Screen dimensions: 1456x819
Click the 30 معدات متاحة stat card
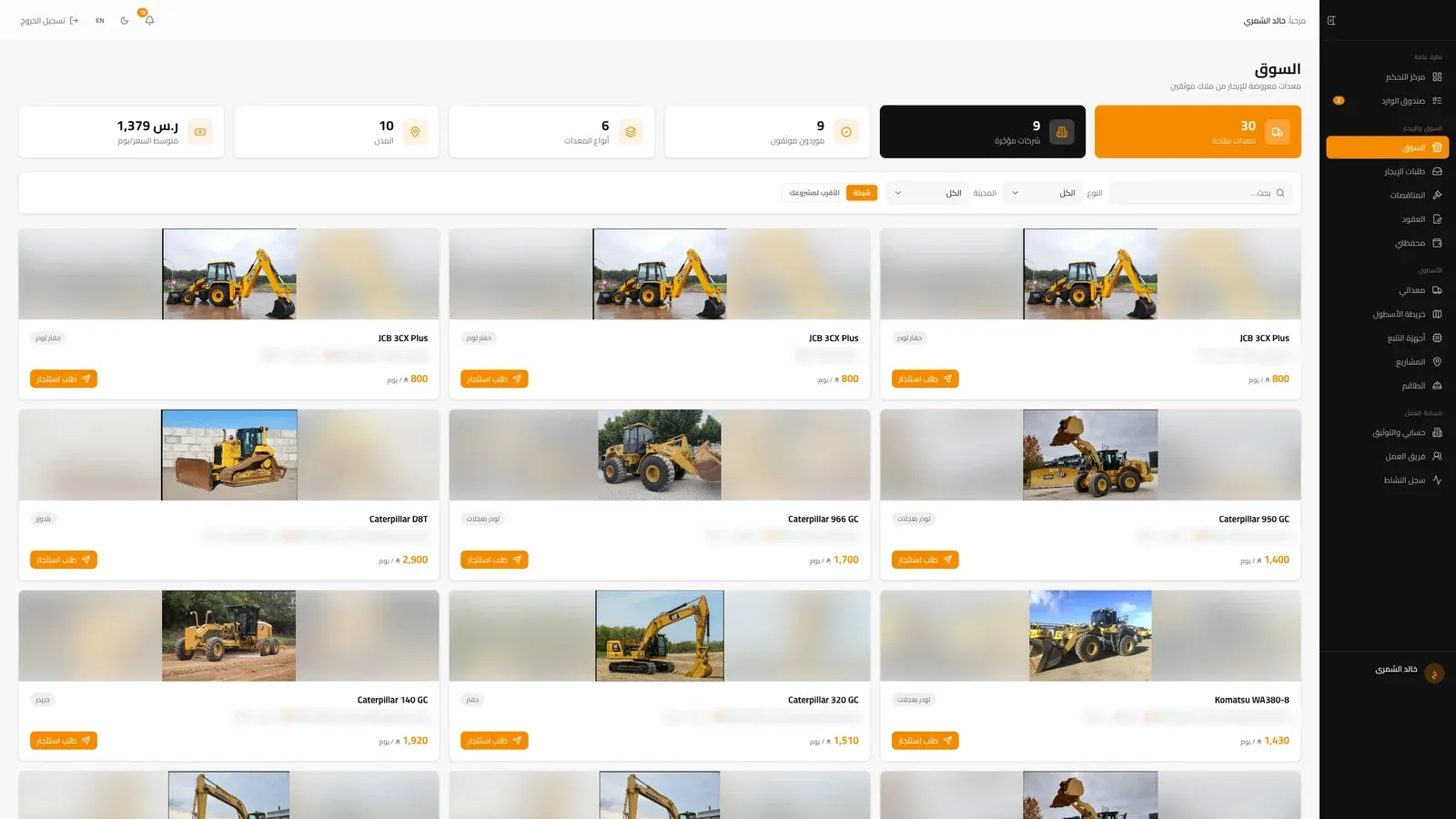coord(1198,132)
